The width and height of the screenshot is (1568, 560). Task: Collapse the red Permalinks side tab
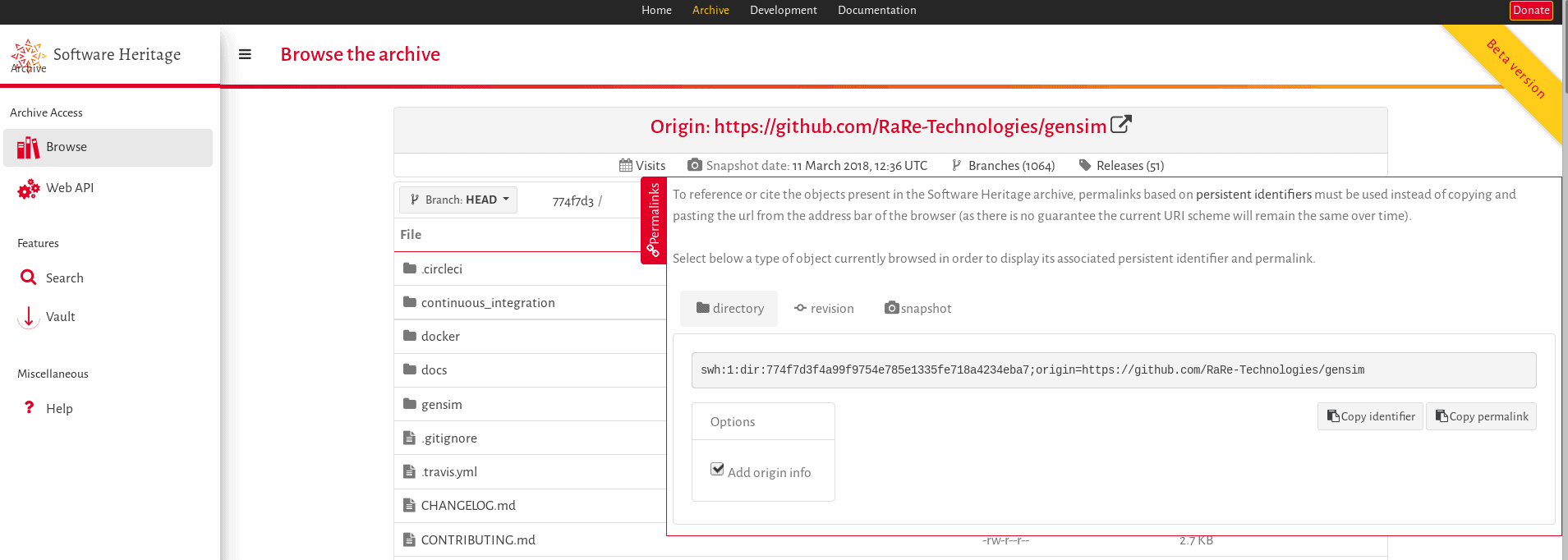(653, 220)
